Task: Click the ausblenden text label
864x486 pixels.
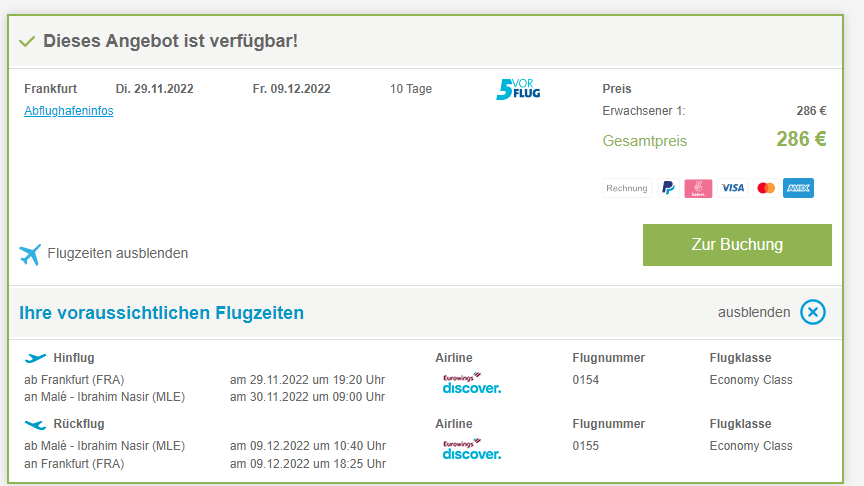Action: pyautogui.click(x=754, y=312)
